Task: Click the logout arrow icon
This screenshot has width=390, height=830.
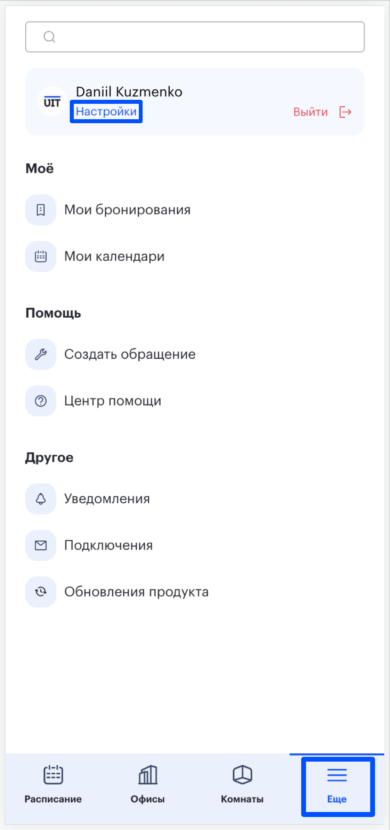Action: pos(345,112)
